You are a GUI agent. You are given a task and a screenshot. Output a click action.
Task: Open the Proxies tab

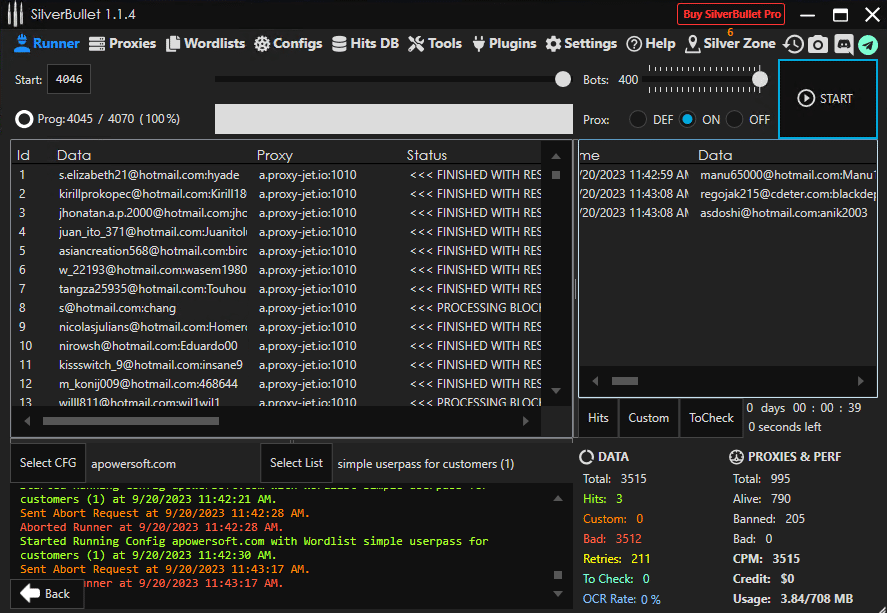click(122, 44)
